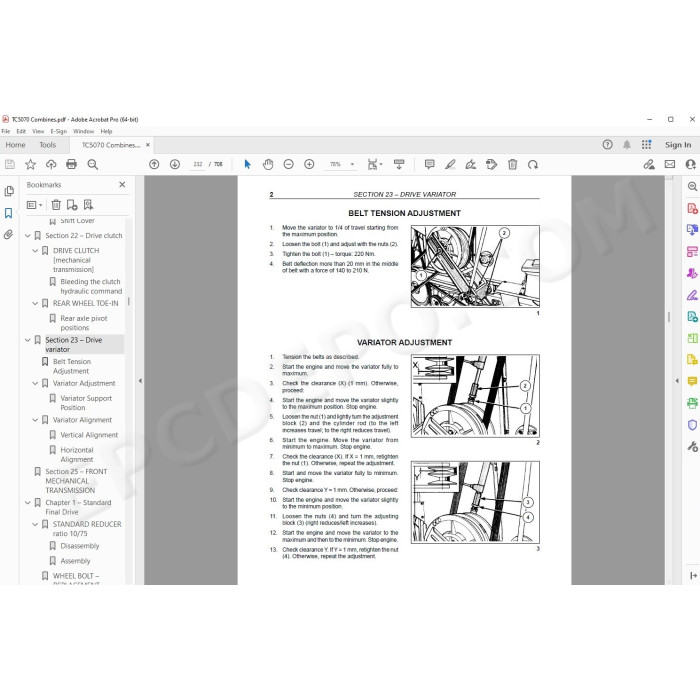
Task: Collapse the Section 23 – Drive variator bookmark
Action: 28,340
